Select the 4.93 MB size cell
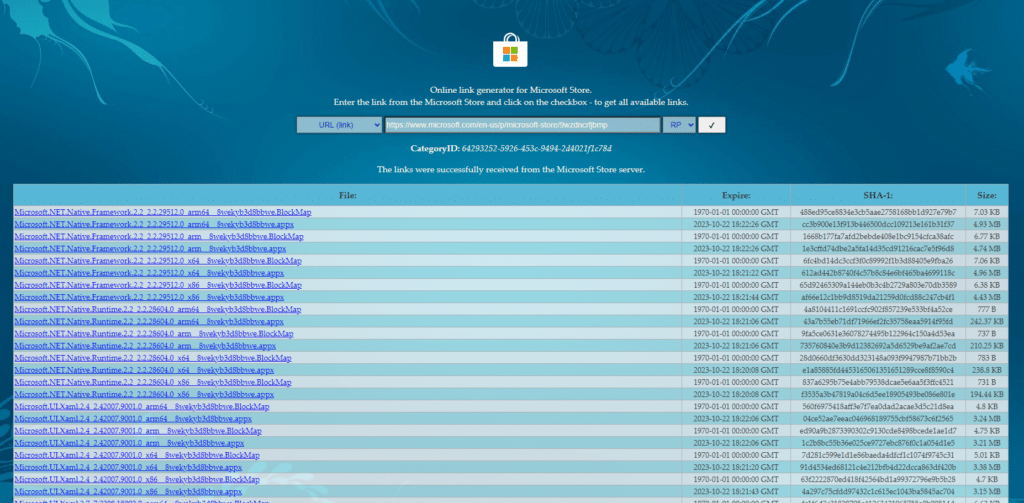 pyautogui.click(x=987, y=224)
